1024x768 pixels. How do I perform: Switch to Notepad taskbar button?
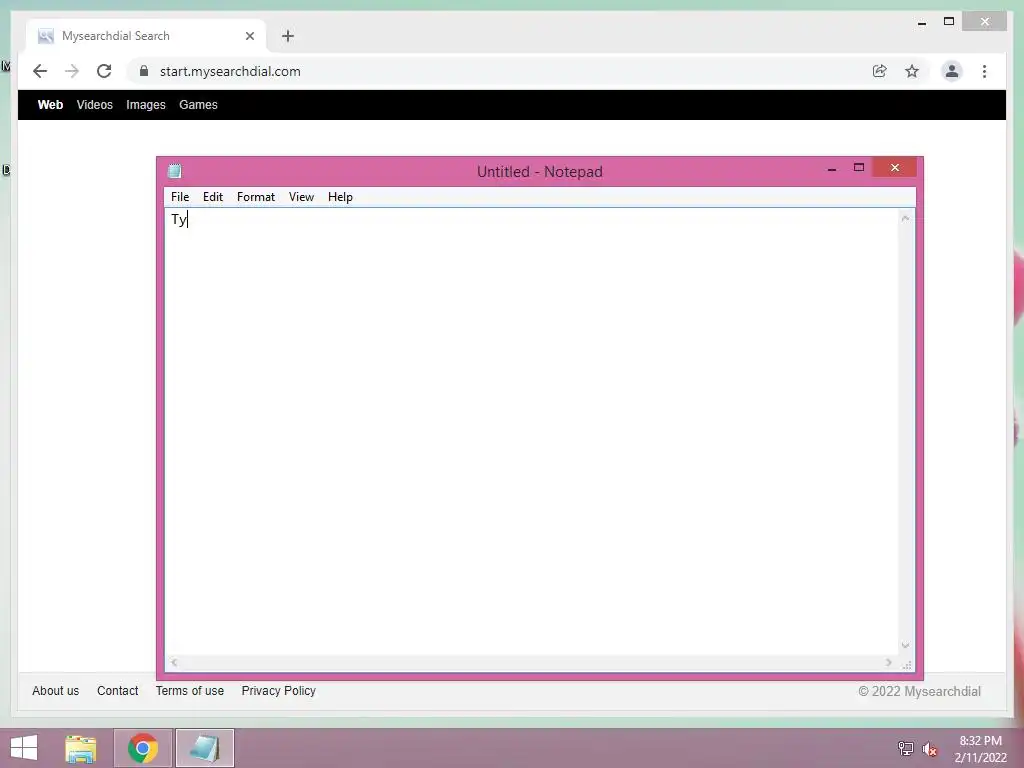(204, 748)
